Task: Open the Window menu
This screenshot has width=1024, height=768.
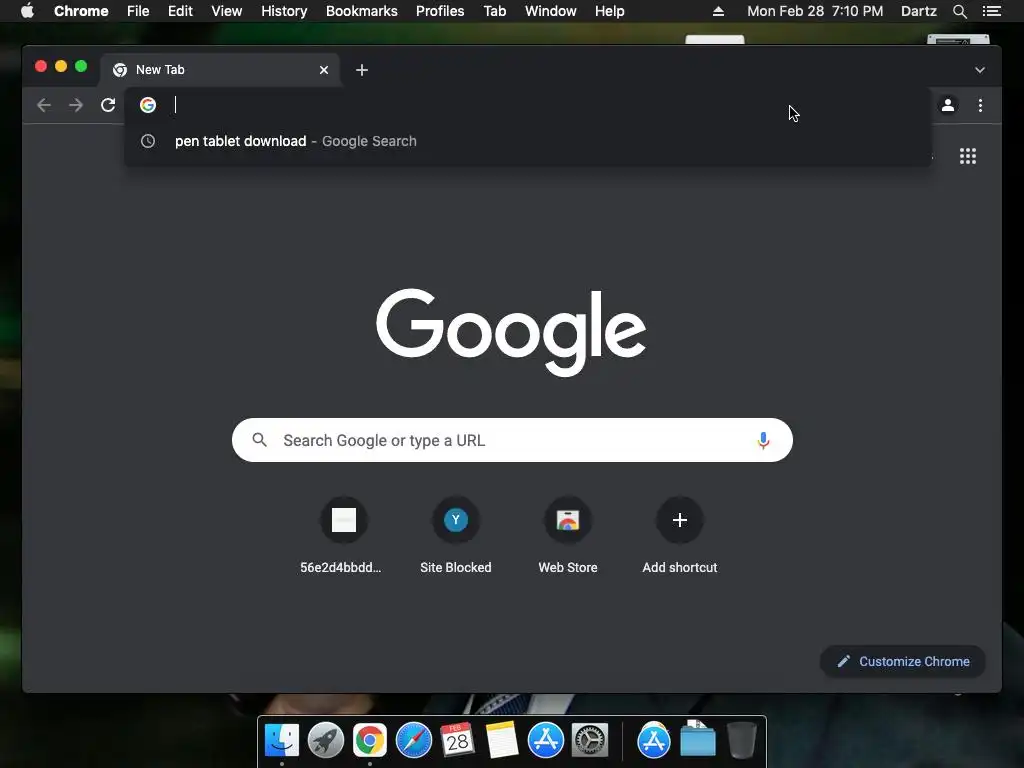Action: click(551, 11)
